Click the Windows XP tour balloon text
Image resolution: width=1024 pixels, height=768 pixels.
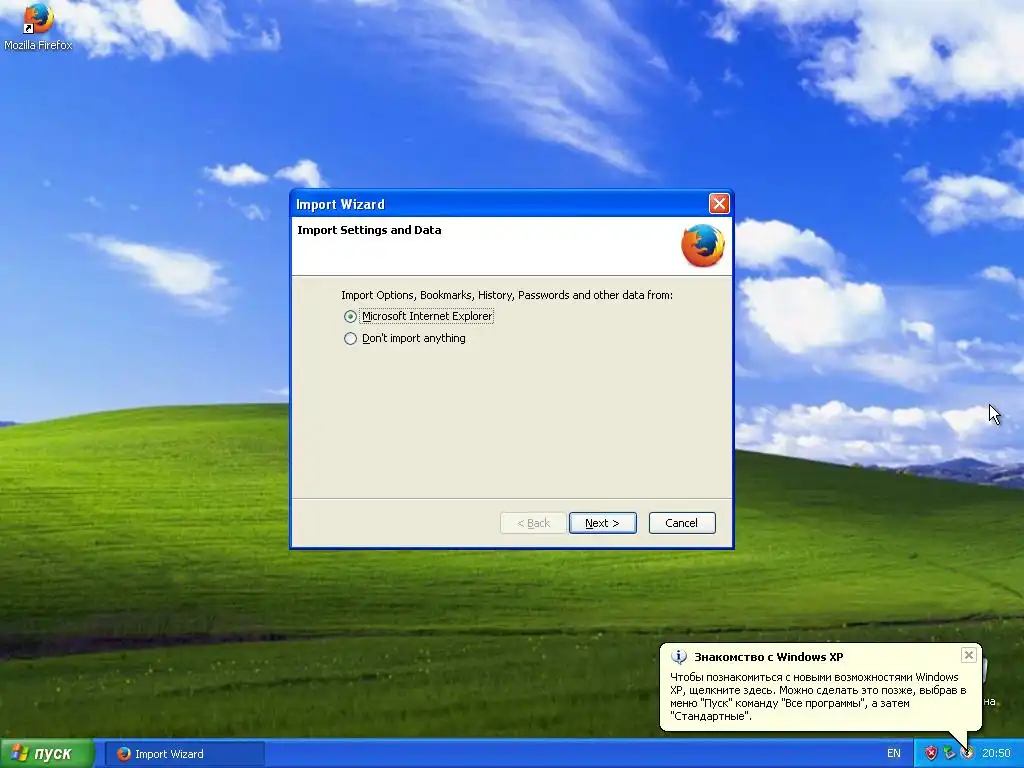[818, 697]
